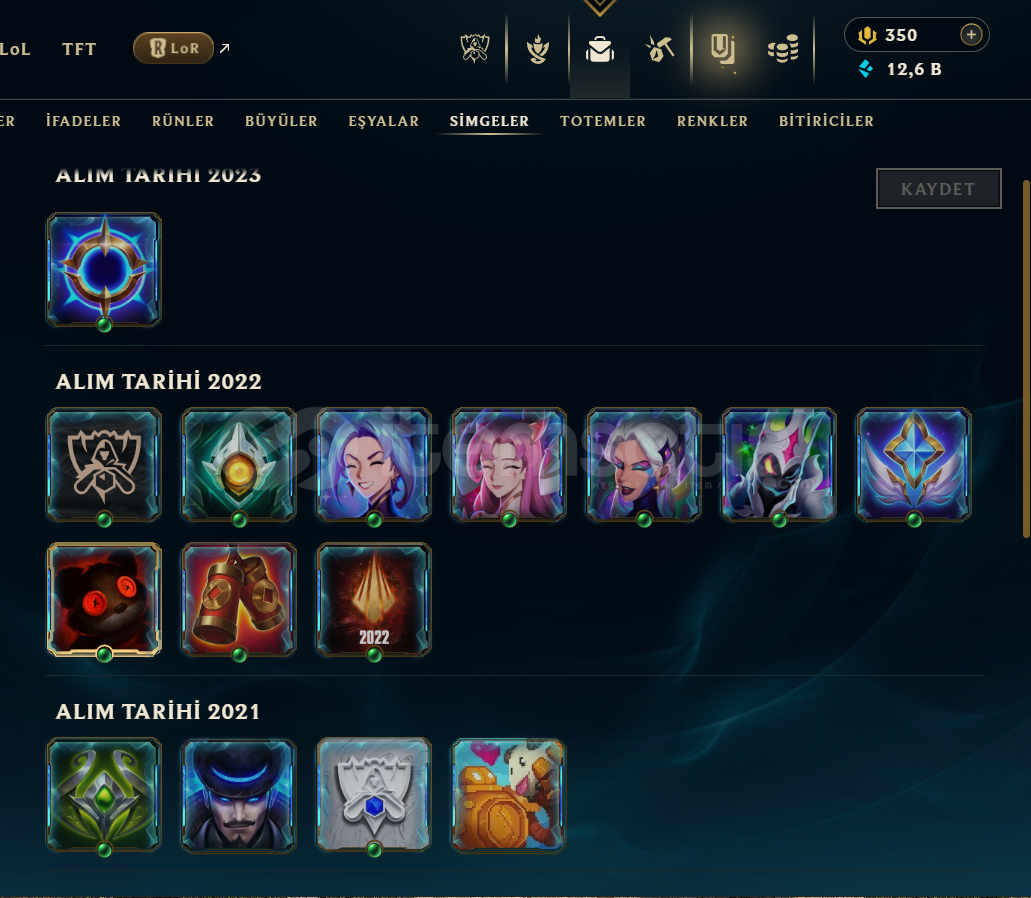Select the pixel Poro and Blitzcrank icon
This screenshot has height=898, width=1031.
[x=509, y=795]
